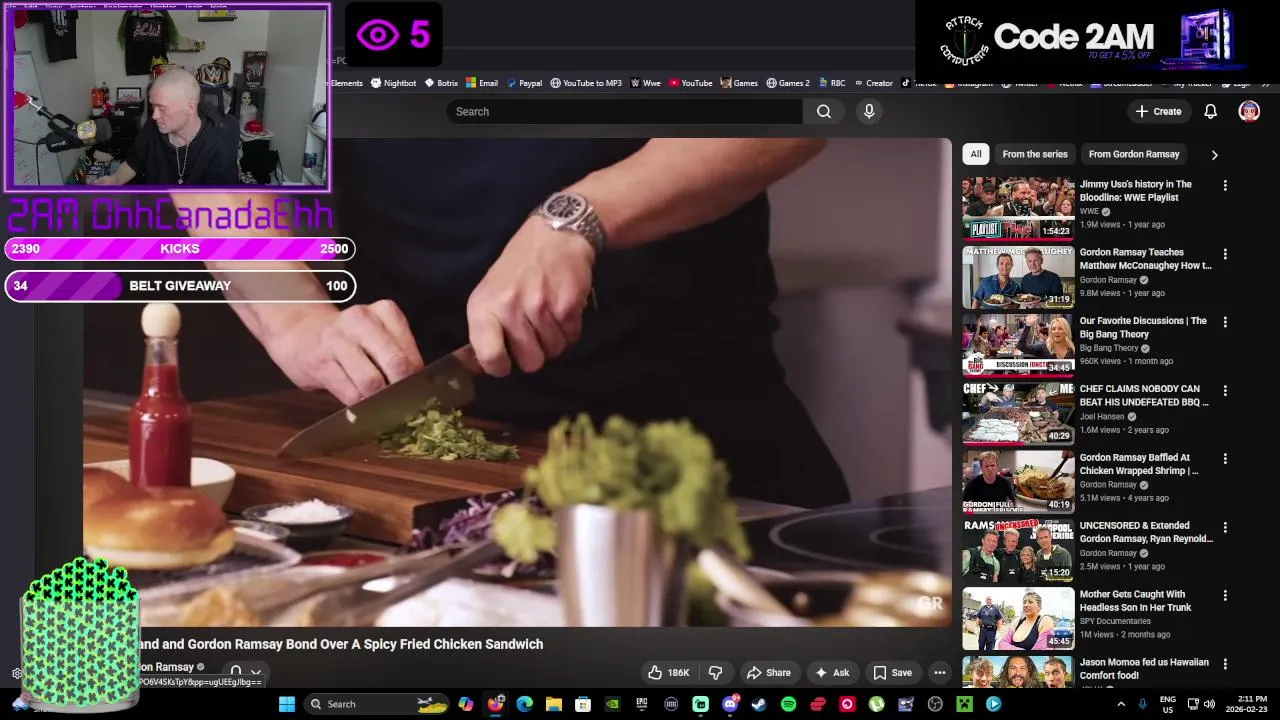Dislike the video with thumbs-down button
The width and height of the screenshot is (1280, 720).
(715, 673)
